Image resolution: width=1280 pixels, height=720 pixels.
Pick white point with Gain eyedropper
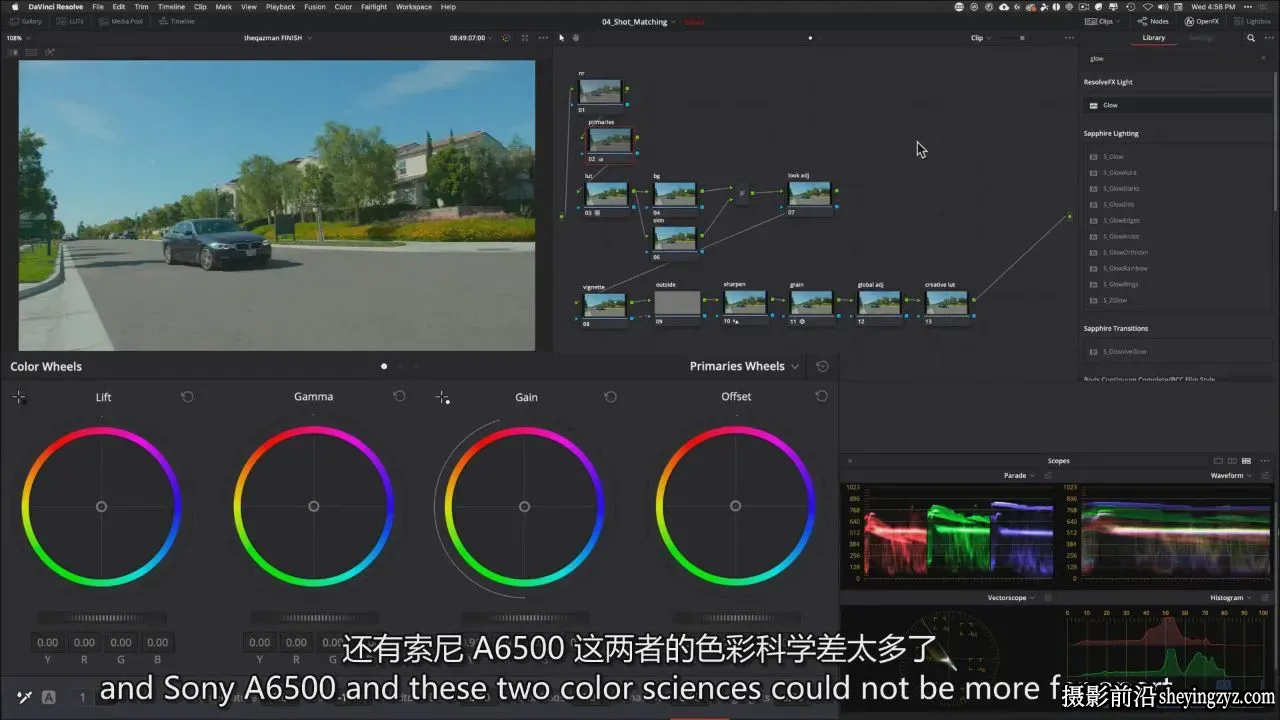click(443, 398)
